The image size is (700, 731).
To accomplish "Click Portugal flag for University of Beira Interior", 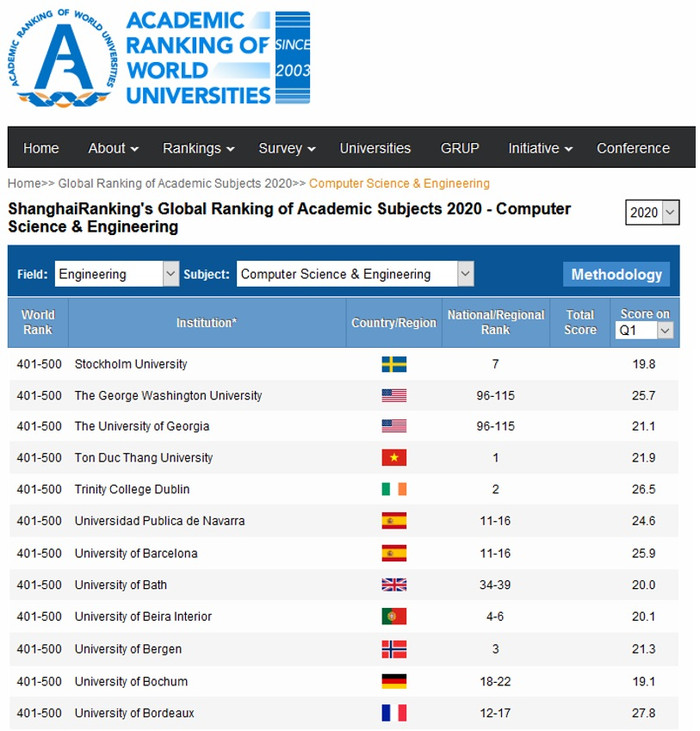I will (394, 617).
